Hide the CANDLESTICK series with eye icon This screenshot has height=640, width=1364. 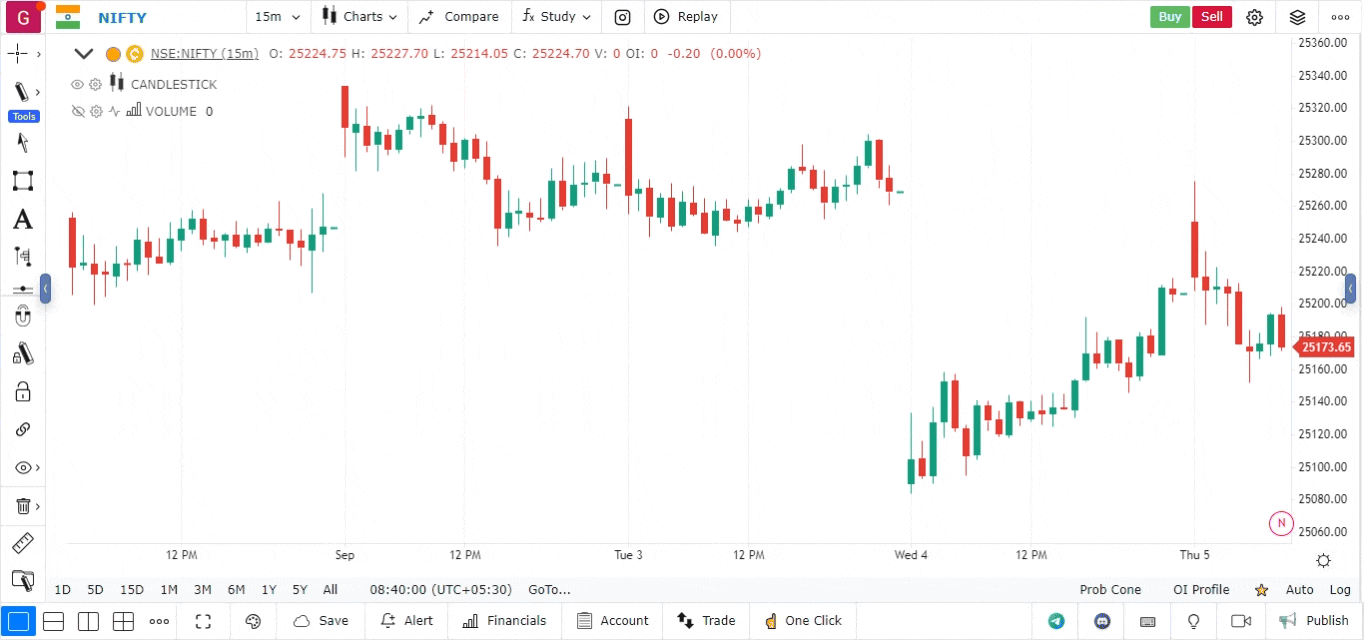coord(77,85)
